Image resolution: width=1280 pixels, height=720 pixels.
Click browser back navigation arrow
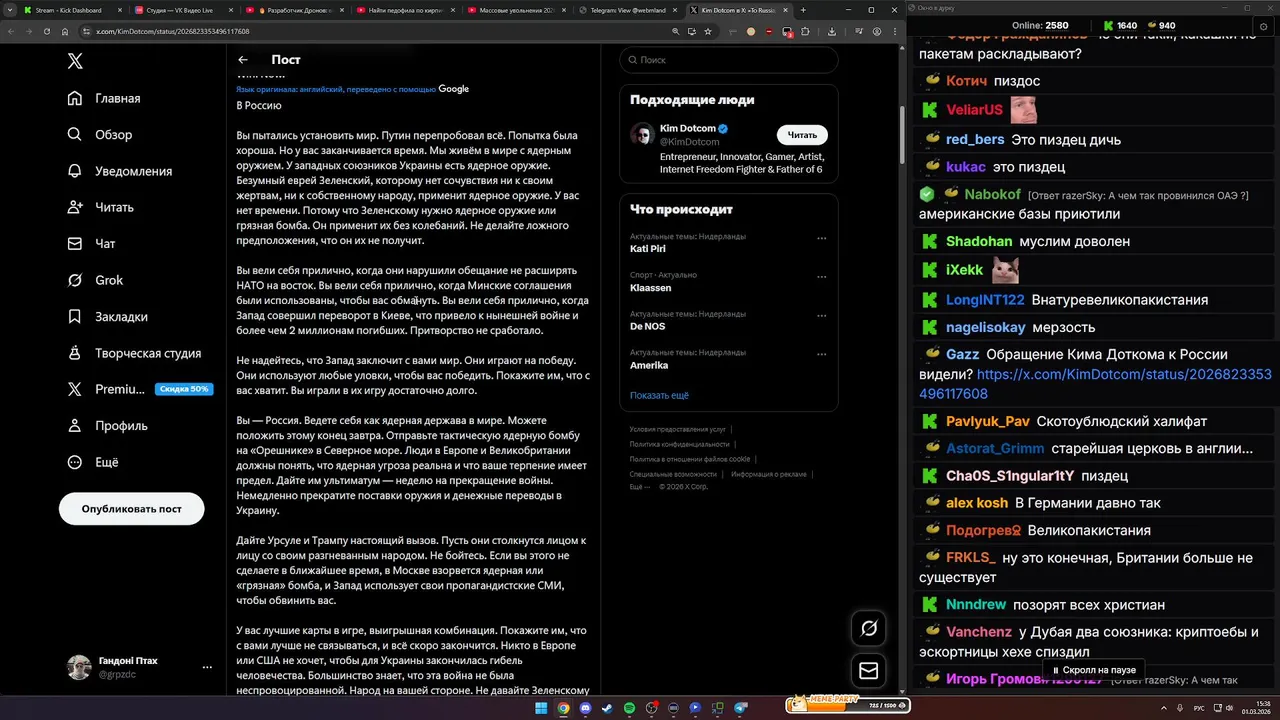[12, 31]
